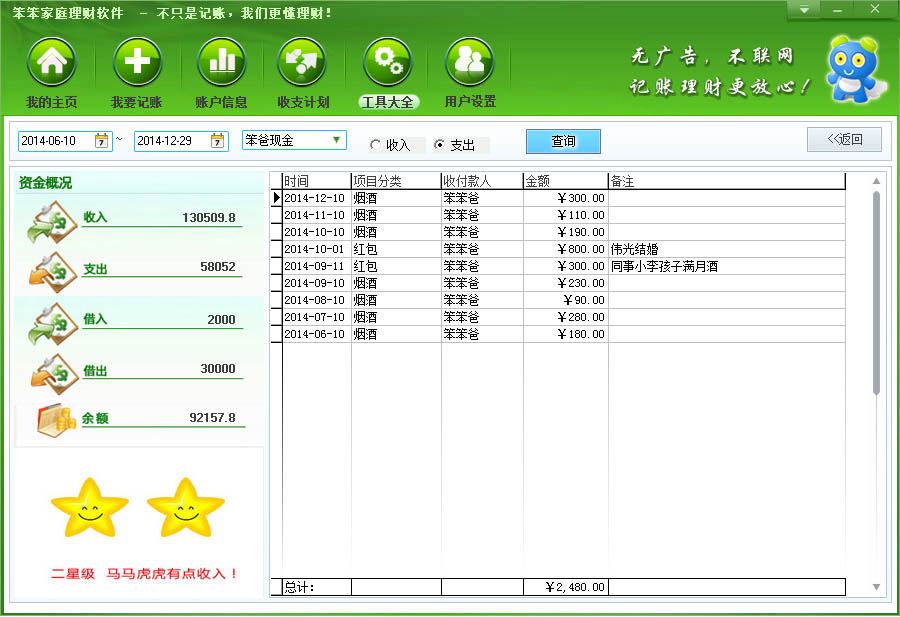Open end date calendar picker
The width and height of the screenshot is (900, 617).
click(x=217, y=141)
